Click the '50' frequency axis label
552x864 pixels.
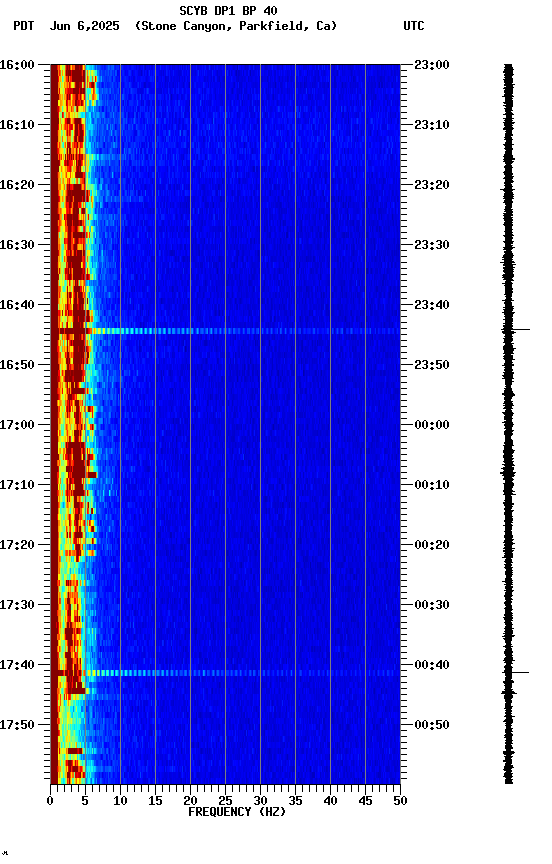coord(400,801)
